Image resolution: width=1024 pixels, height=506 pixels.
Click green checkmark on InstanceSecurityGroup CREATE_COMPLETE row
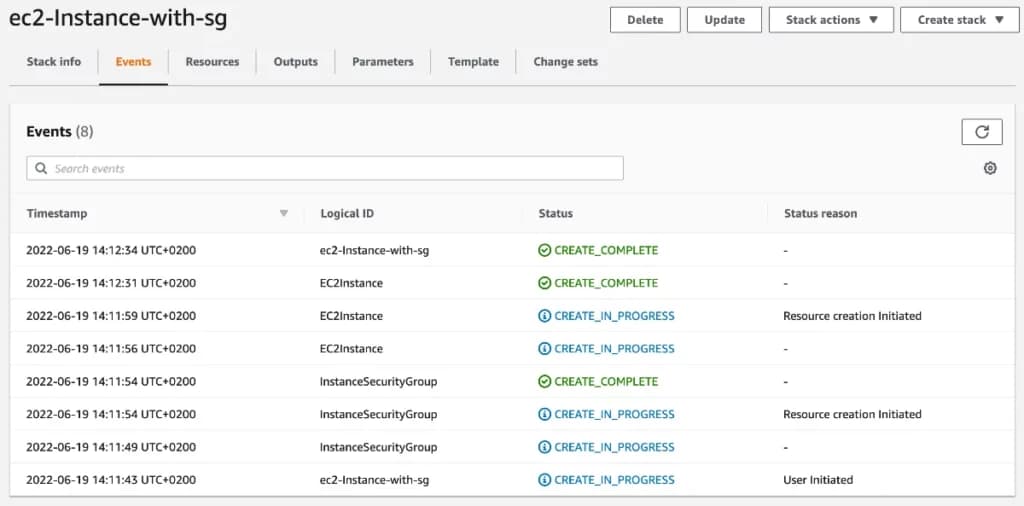click(545, 381)
